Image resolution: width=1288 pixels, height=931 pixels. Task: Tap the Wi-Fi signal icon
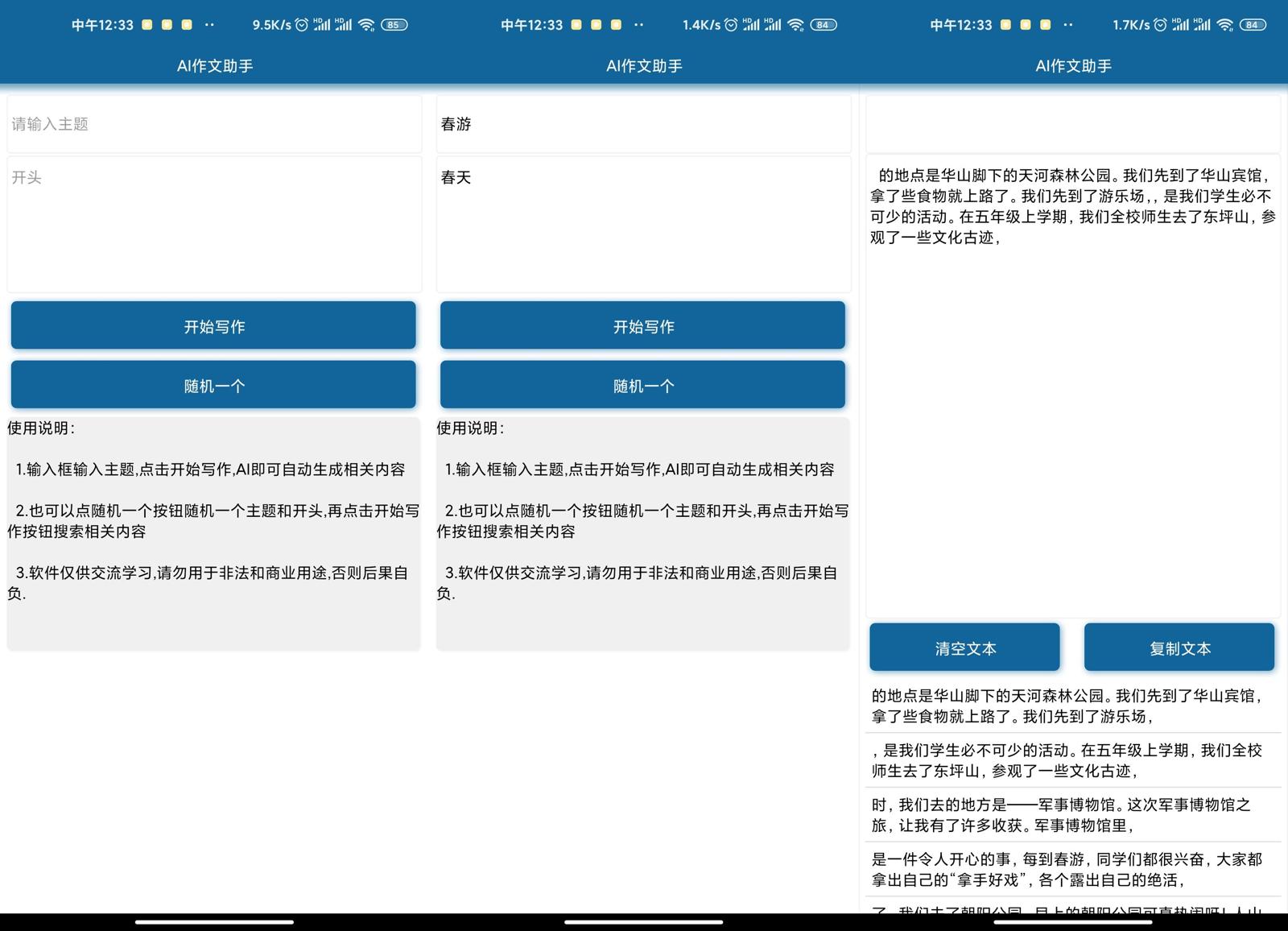(1225, 25)
